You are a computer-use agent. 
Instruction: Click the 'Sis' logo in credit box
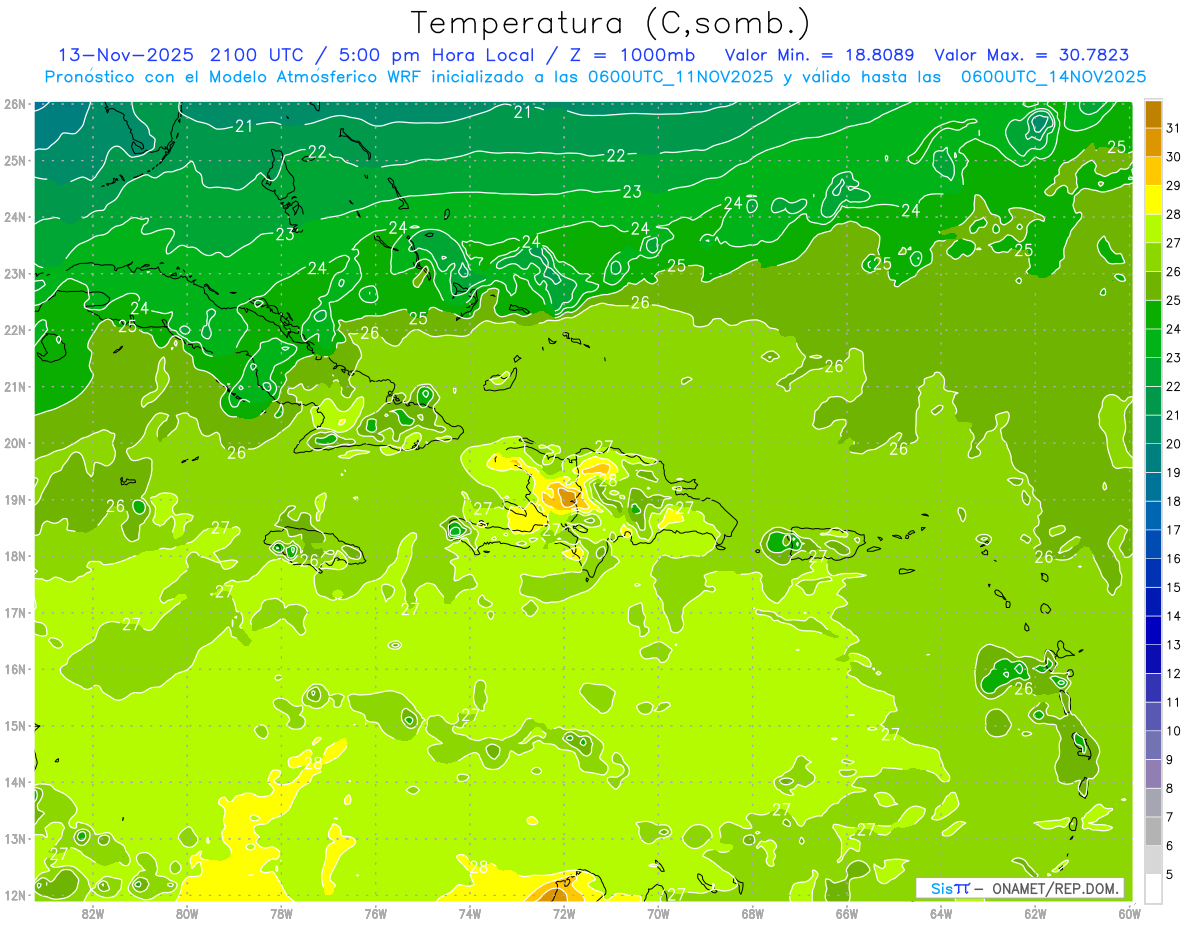point(942,888)
